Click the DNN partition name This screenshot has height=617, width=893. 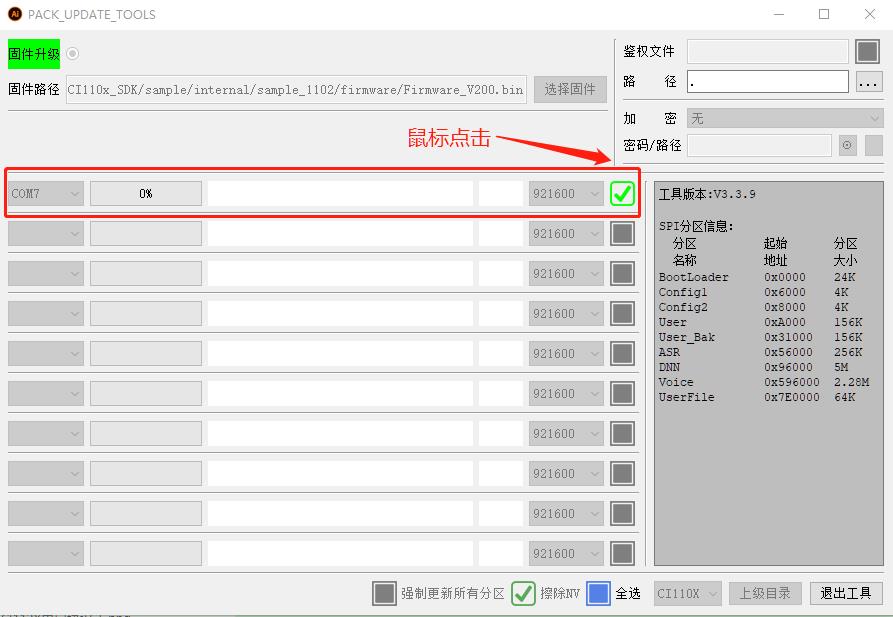pyautogui.click(x=669, y=367)
